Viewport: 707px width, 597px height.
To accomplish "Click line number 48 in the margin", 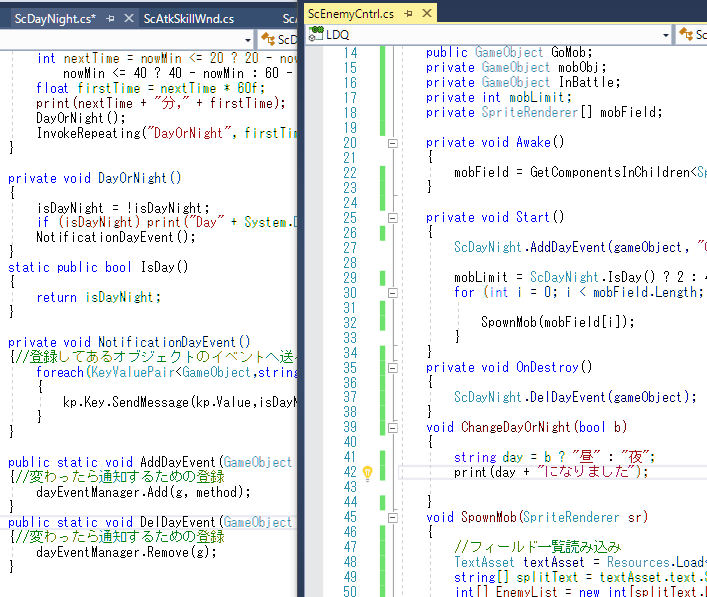I will (x=350, y=562).
